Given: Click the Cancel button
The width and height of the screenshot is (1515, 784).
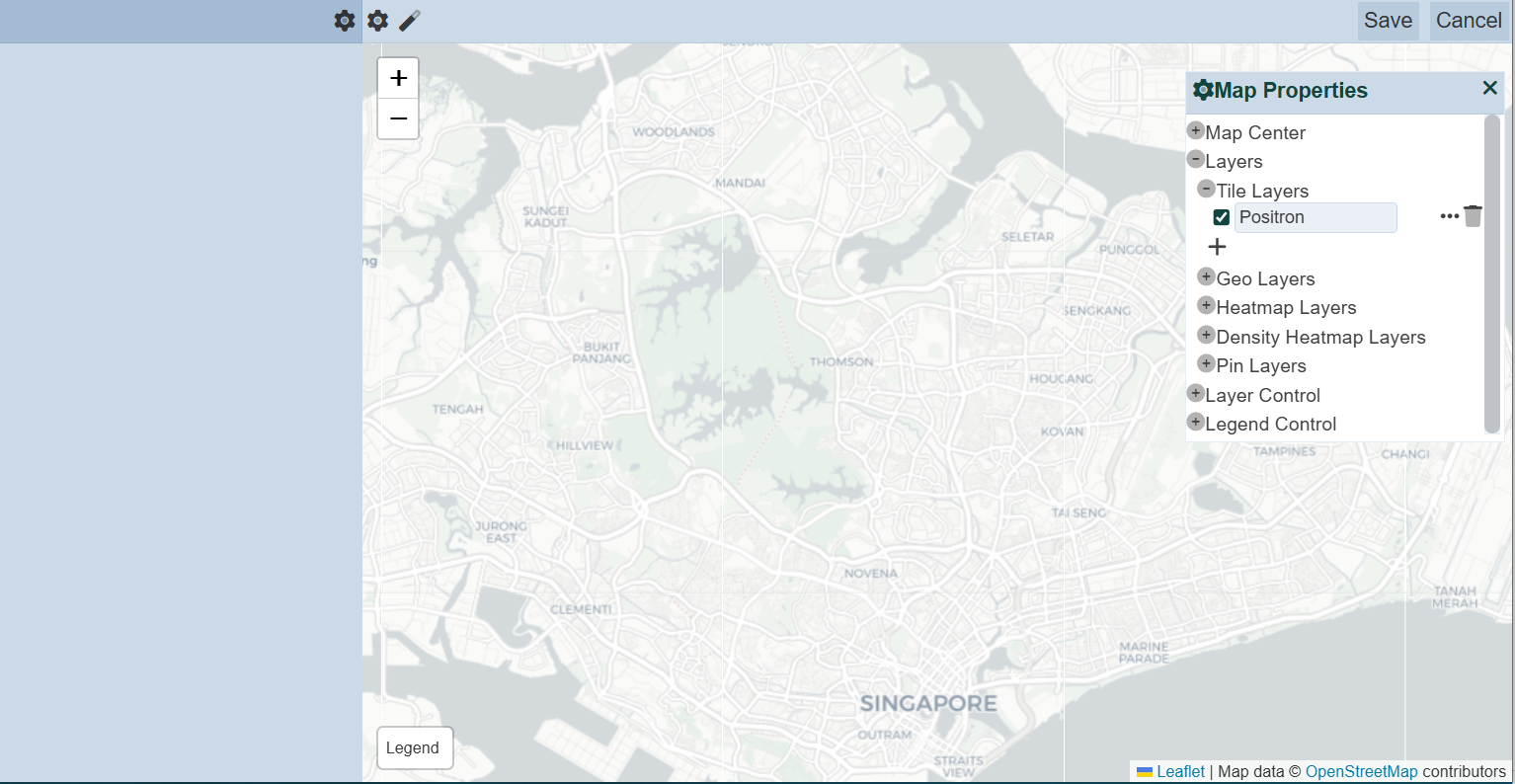Looking at the screenshot, I should 1469,21.
